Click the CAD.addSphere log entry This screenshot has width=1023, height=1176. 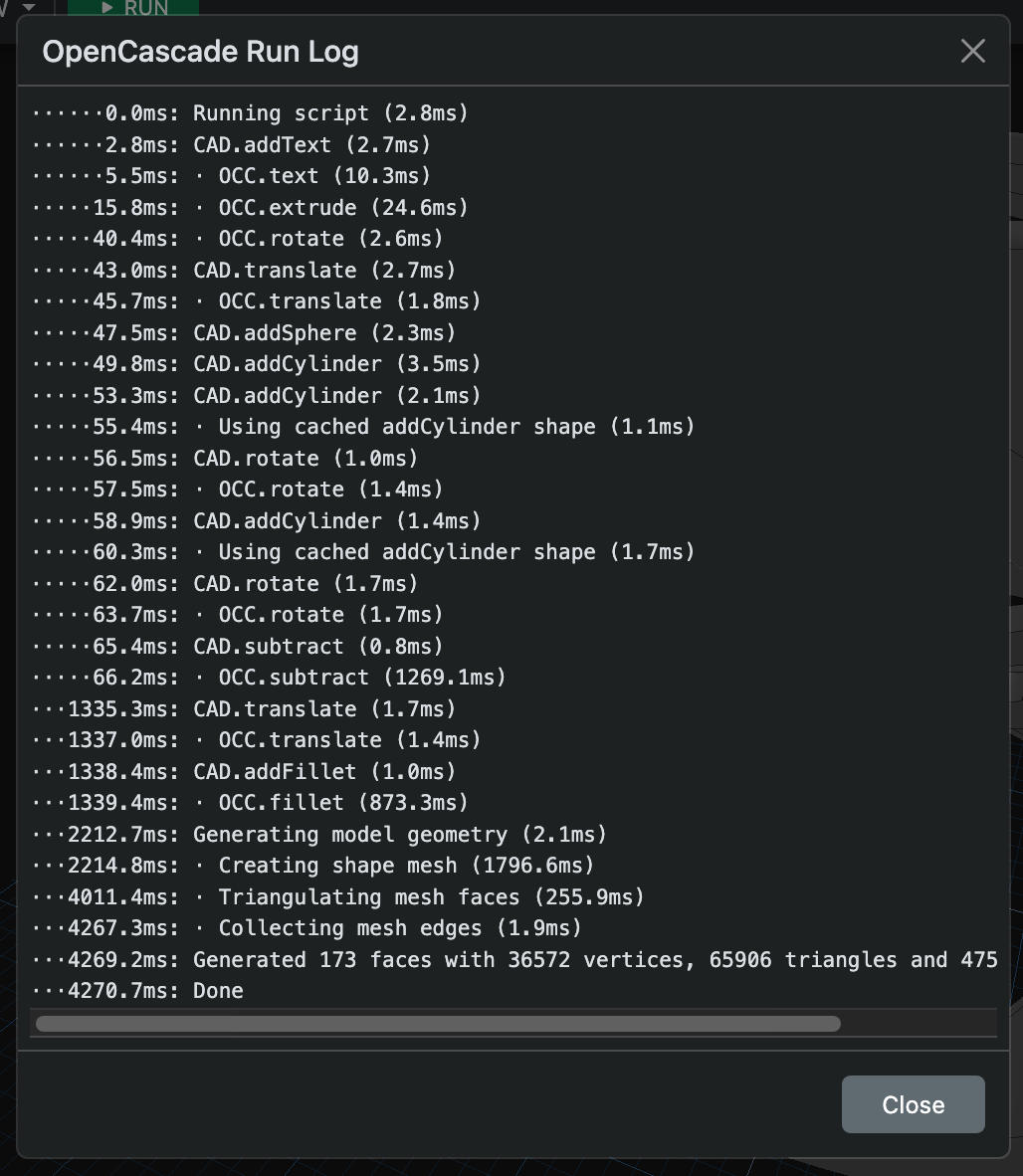click(x=323, y=333)
